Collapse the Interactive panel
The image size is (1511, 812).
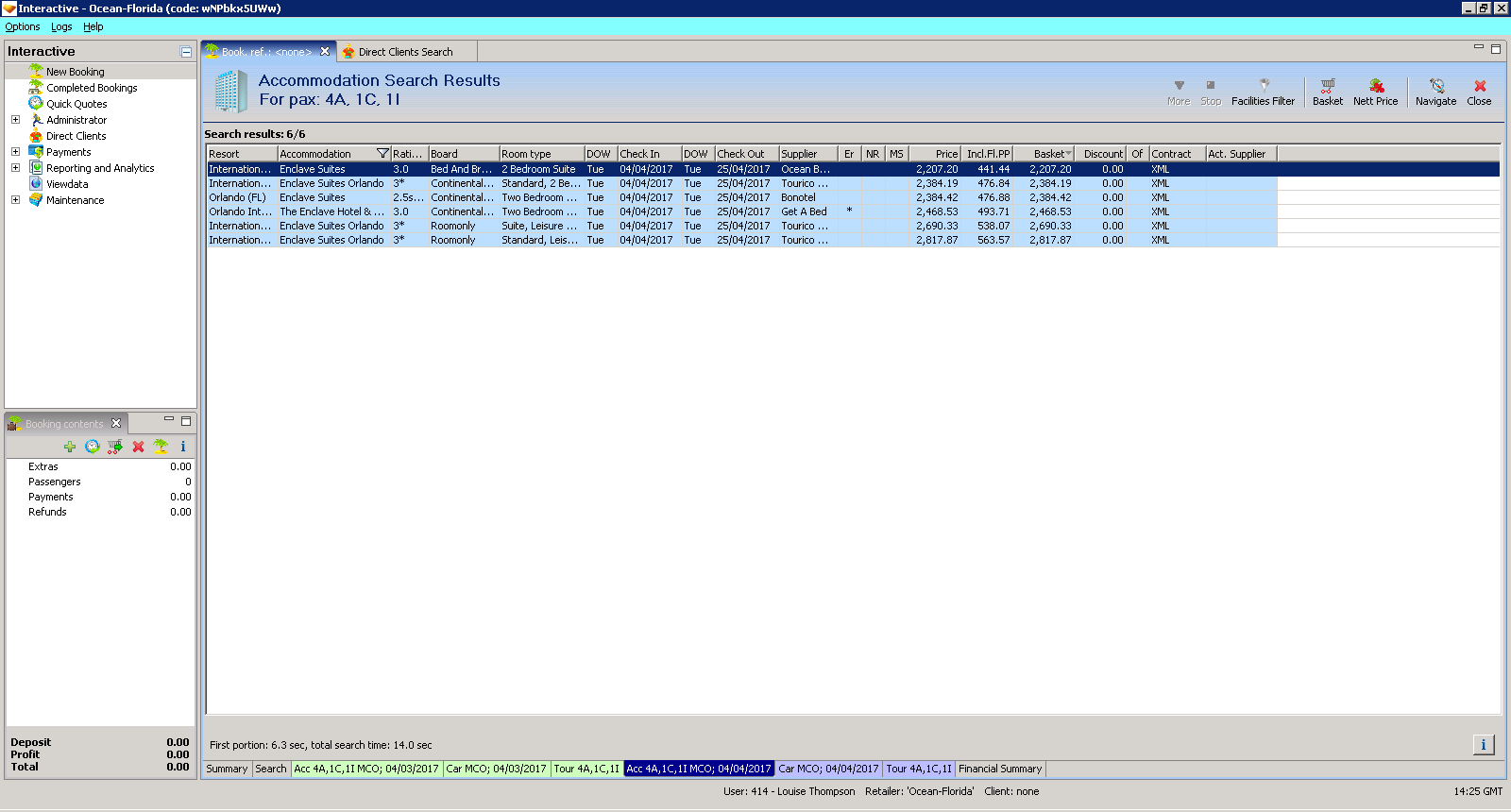tap(186, 52)
